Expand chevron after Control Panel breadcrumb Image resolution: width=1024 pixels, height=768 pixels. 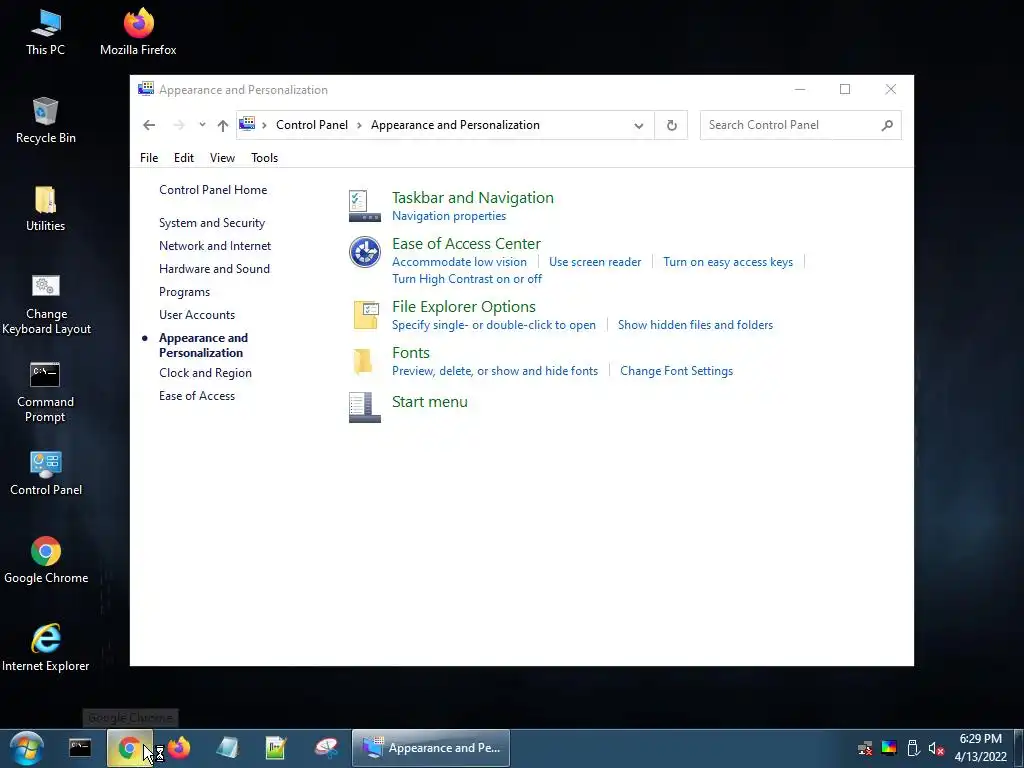coord(359,125)
